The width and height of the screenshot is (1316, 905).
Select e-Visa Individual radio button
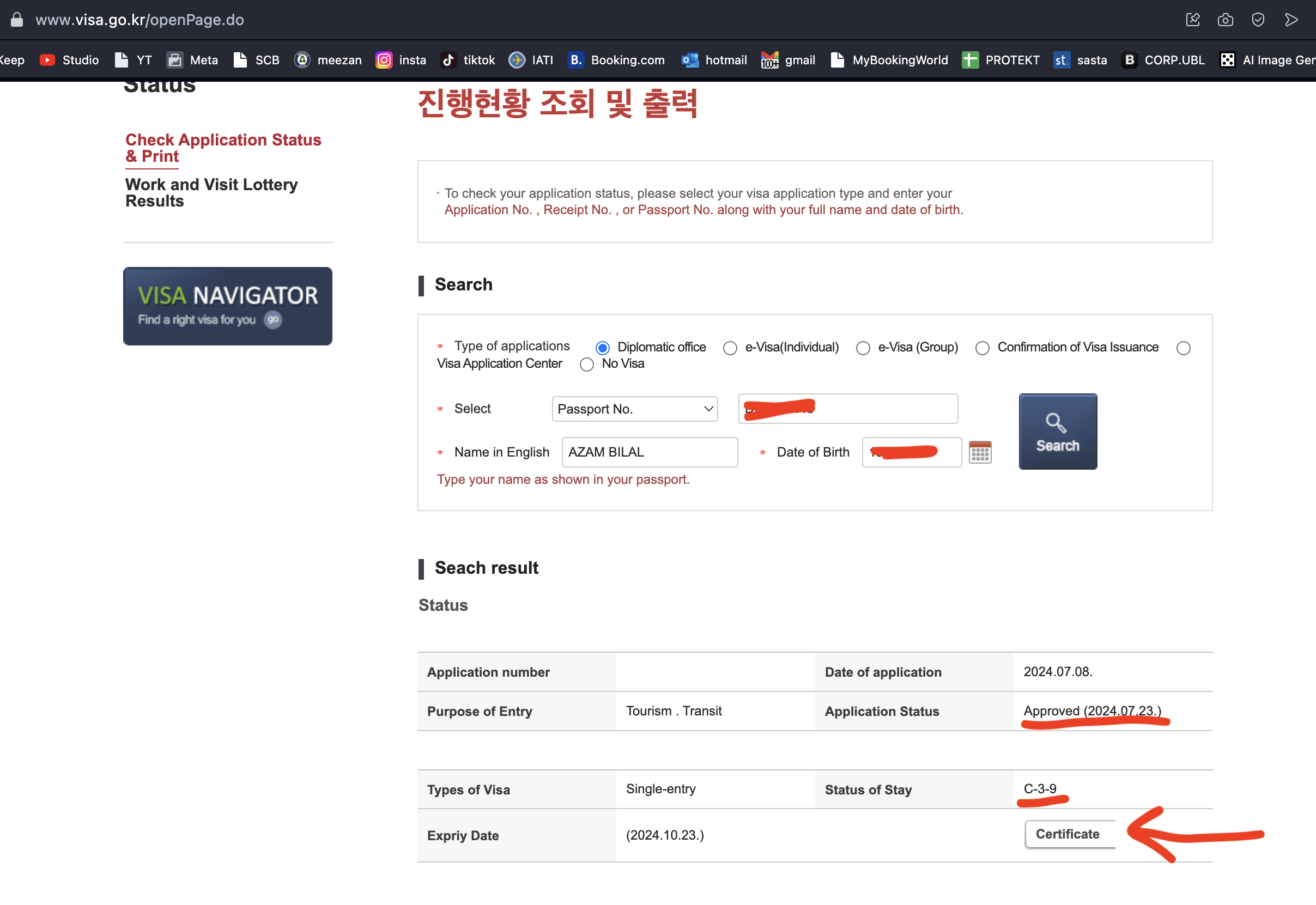729,347
